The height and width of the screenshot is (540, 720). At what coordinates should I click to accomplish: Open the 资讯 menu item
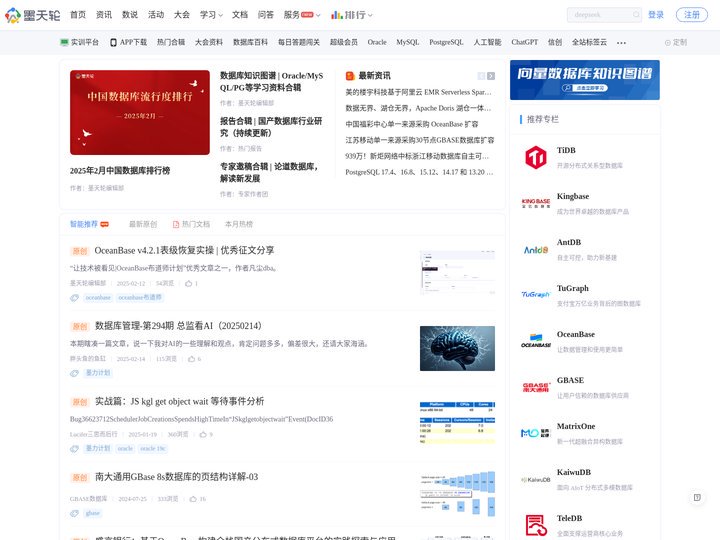[x=104, y=15]
